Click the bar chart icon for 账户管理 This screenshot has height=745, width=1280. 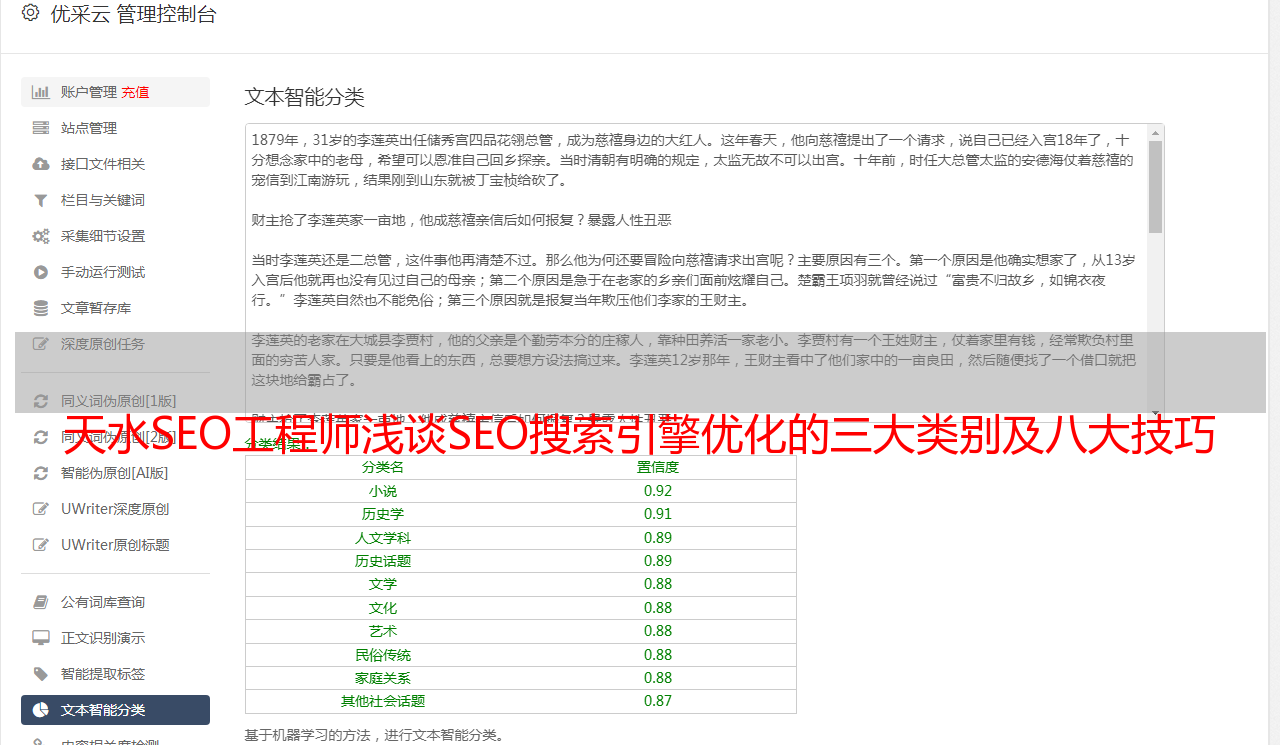[41, 92]
